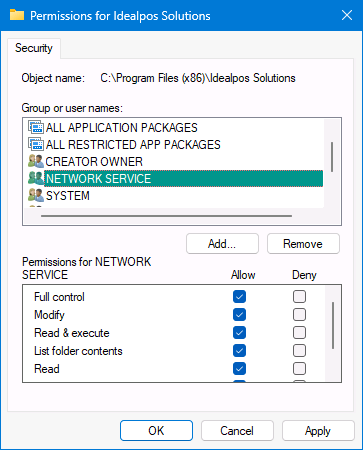Click the Apply button
The height and width of the screenshot is (450, 363).
pyautogui.click(x=318, y=431)
